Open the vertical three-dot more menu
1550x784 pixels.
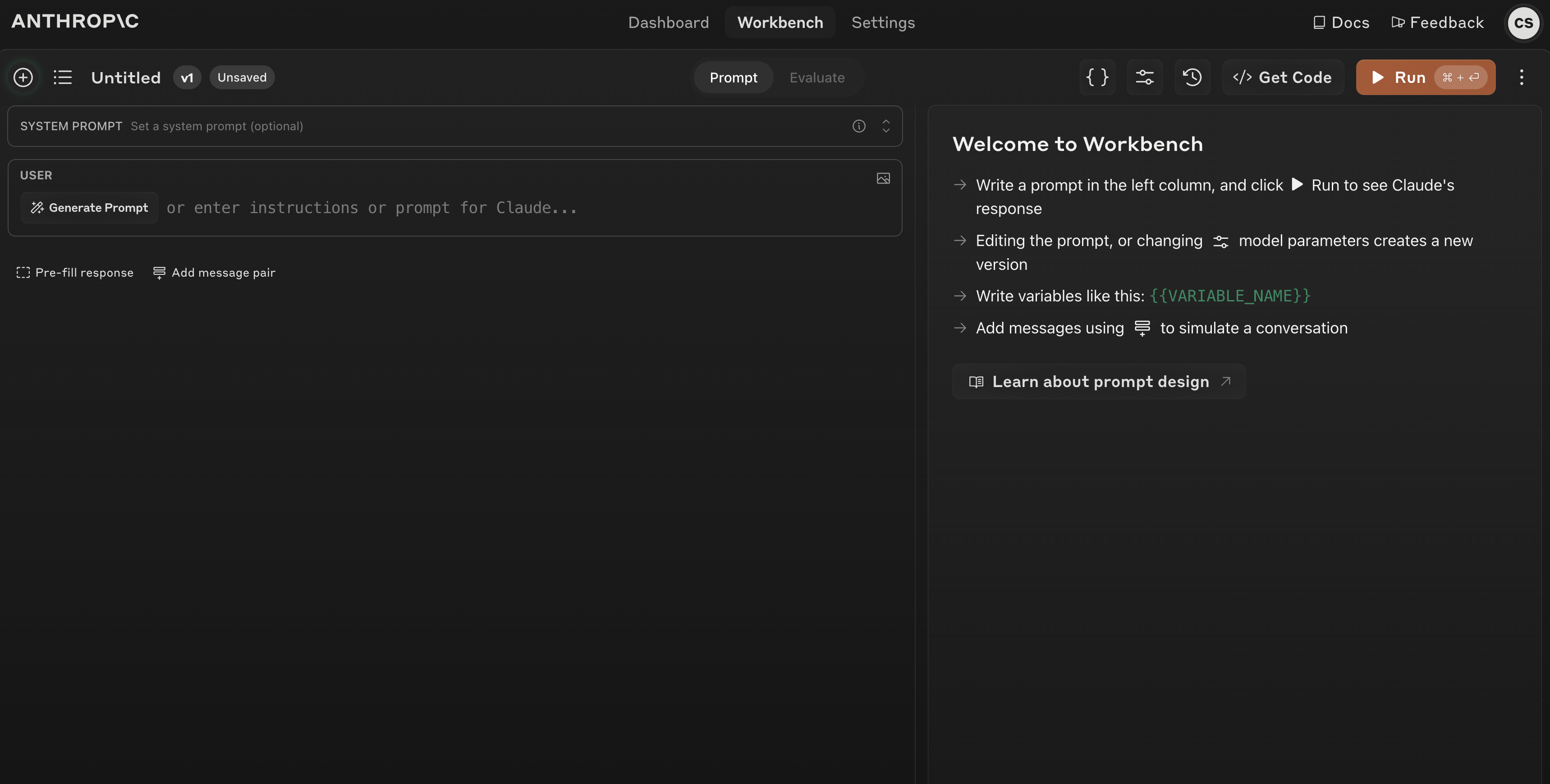click(x=1521, y=77)
